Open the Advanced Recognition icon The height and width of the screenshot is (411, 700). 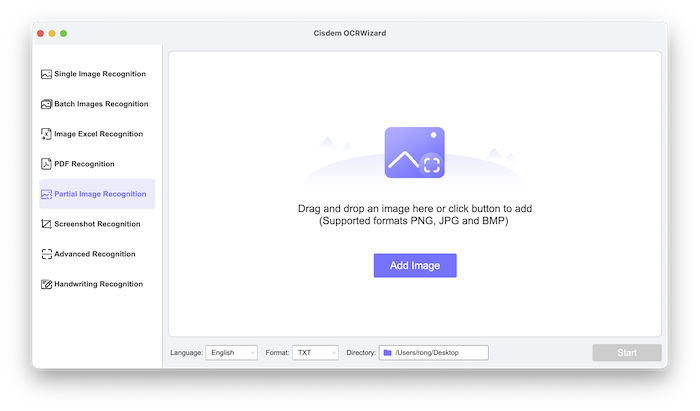(46, 254)
